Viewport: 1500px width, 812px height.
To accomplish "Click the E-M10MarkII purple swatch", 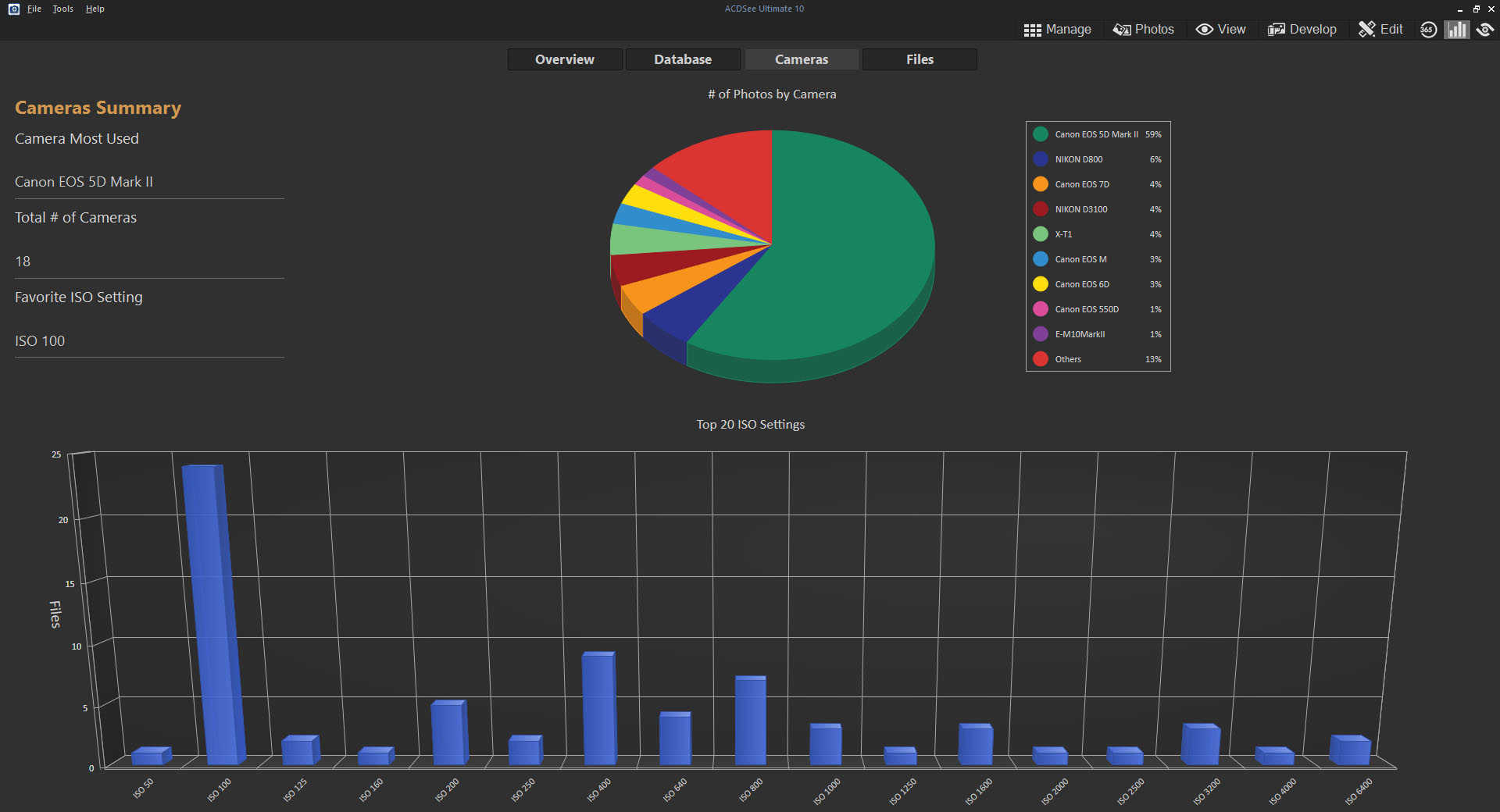I will coord(1040,334).
